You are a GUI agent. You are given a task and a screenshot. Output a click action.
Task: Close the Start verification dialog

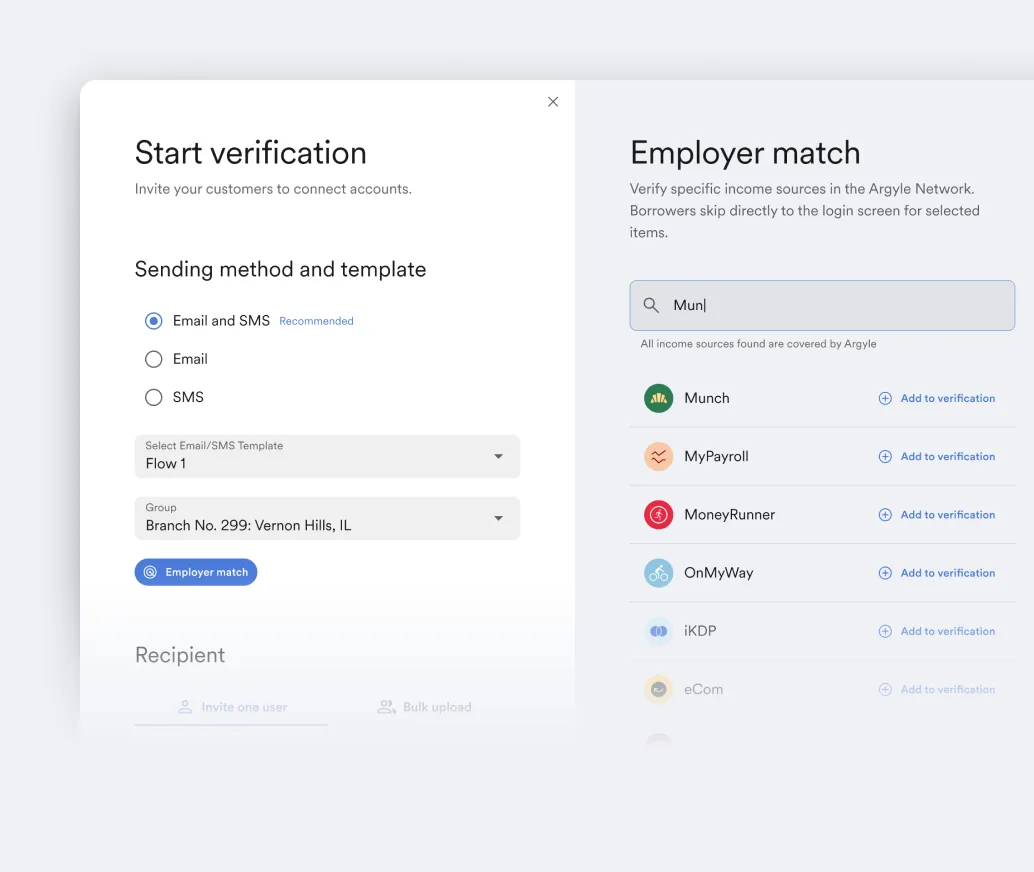[x=553, y=102]
